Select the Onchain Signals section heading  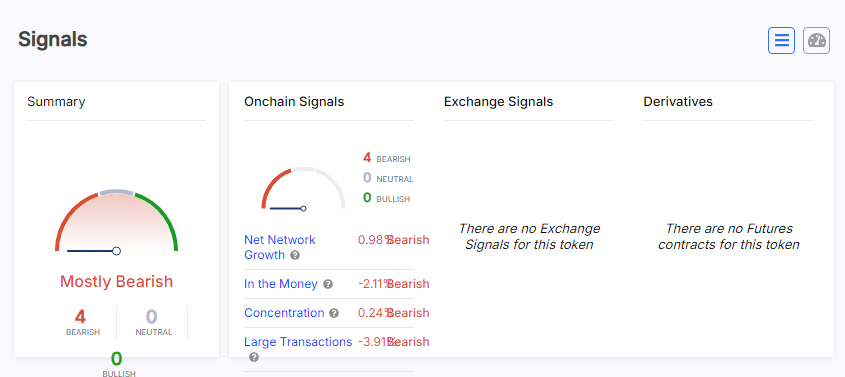pyautogui.click(x=294, y=102)
